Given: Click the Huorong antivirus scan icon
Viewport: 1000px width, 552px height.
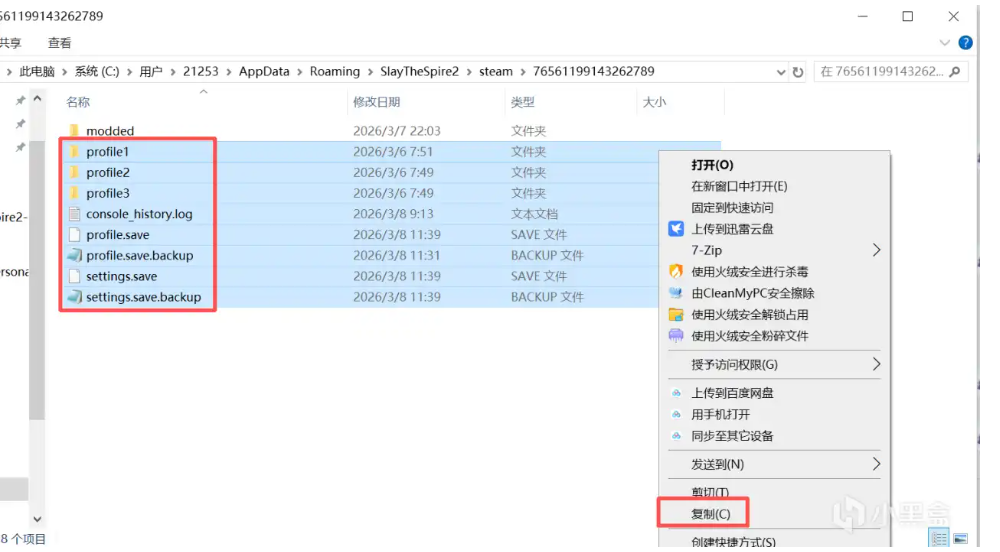Looking at the screenshot, I should coord(676,271).
